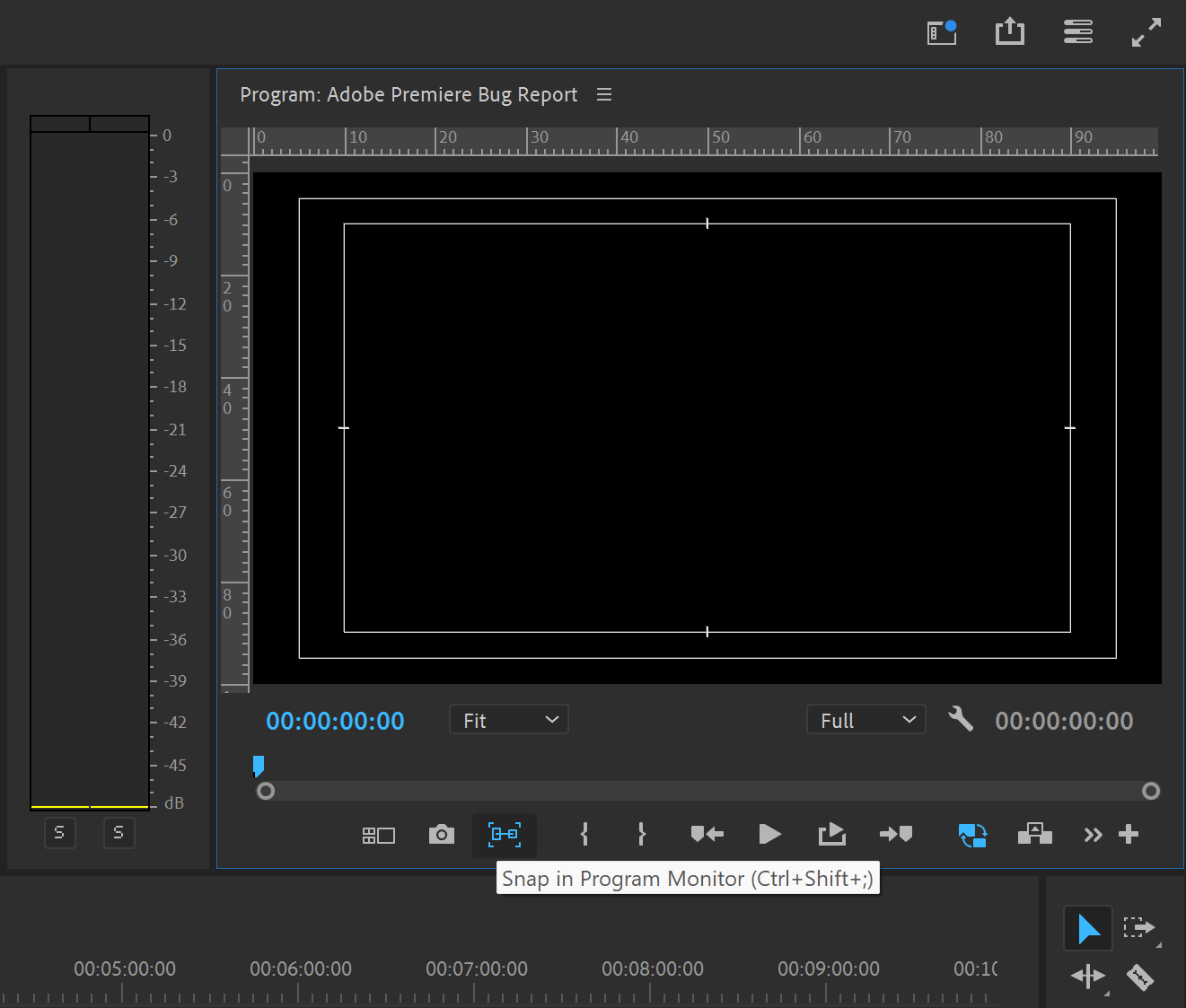
Task: Click the Go to In Point icon
Action: (707, 835)
